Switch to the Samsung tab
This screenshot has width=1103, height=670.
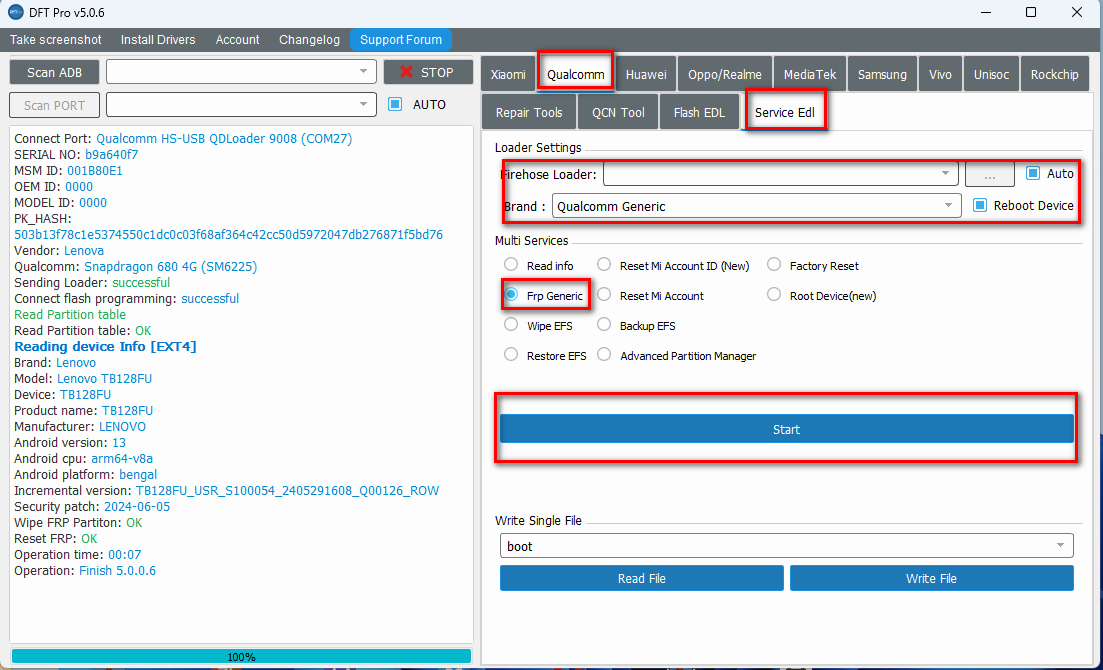882,74
